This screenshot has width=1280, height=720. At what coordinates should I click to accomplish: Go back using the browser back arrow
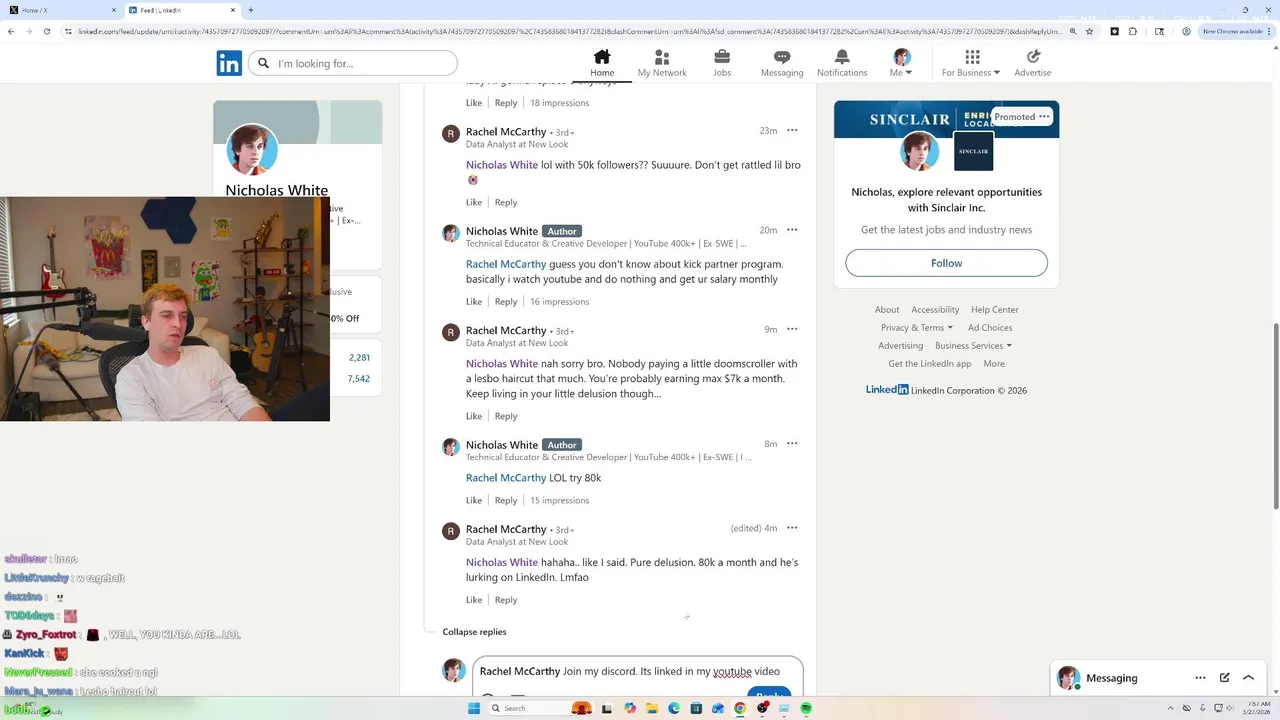[11, 31]
